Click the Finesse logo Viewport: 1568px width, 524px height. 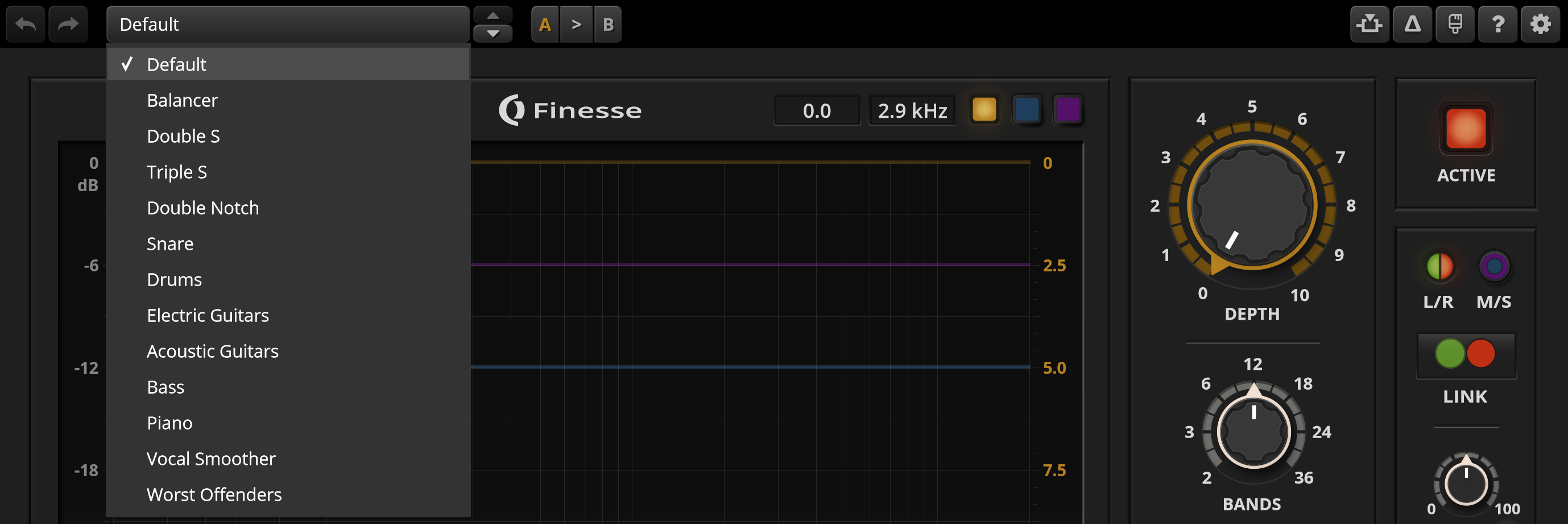pos(570,110)
